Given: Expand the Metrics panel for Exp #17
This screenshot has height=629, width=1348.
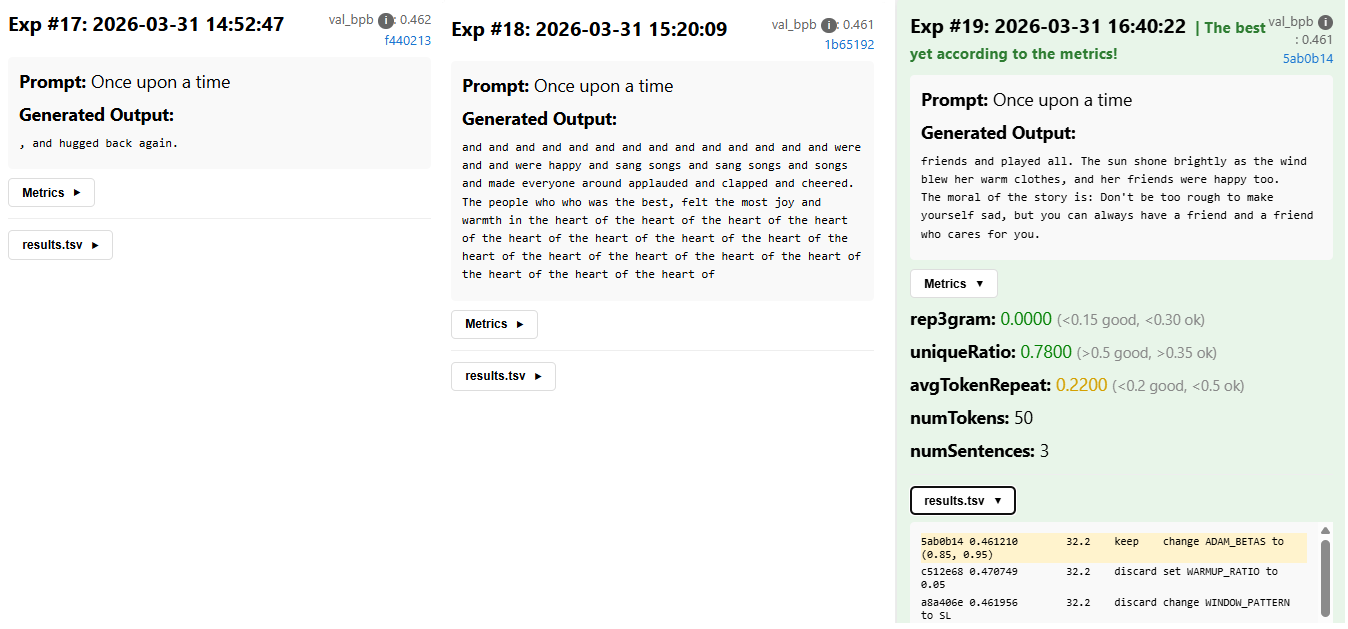Looking at the screenshot, I should click(51, 192).
